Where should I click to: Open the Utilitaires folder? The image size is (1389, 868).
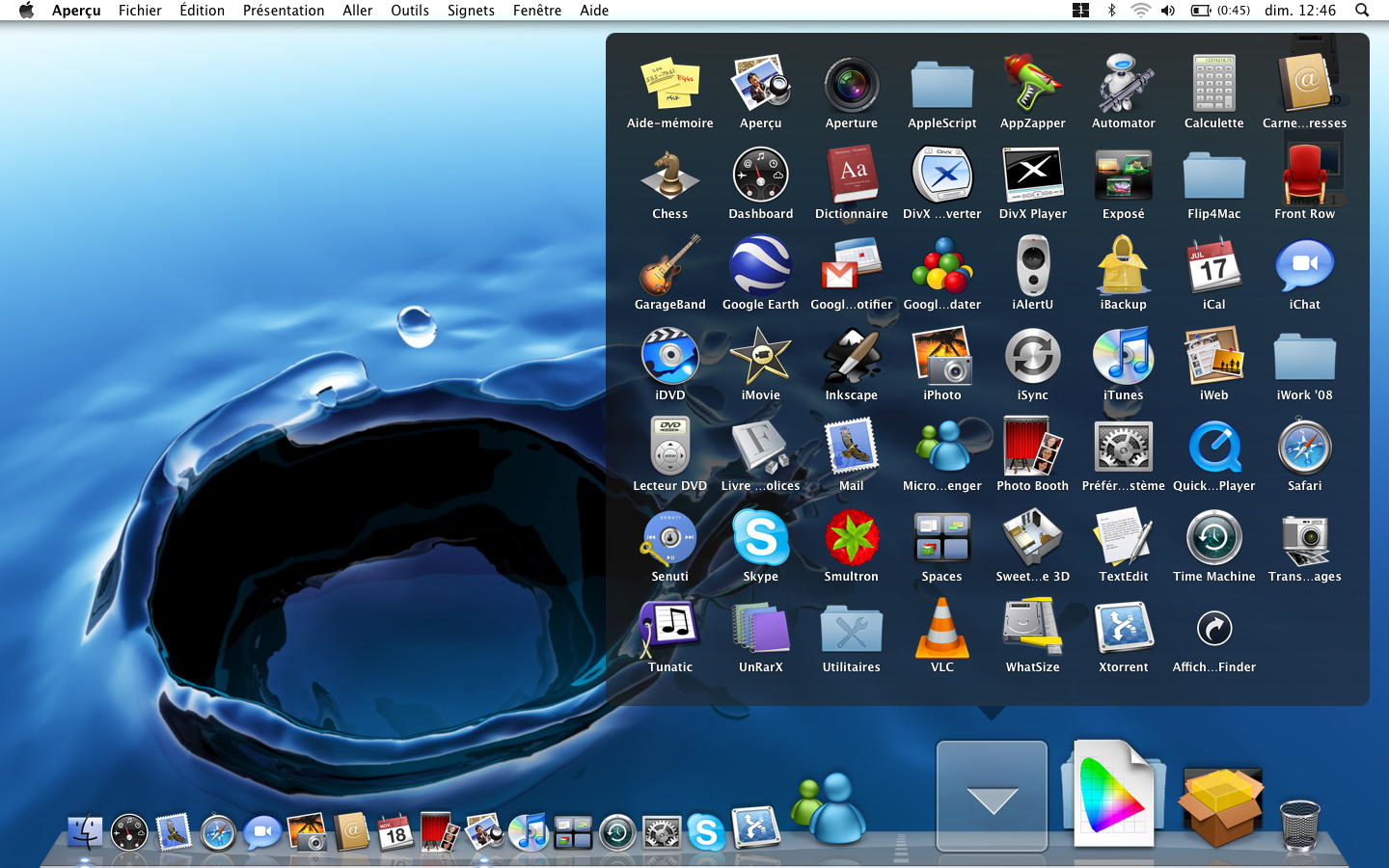(x=851, y=630)
